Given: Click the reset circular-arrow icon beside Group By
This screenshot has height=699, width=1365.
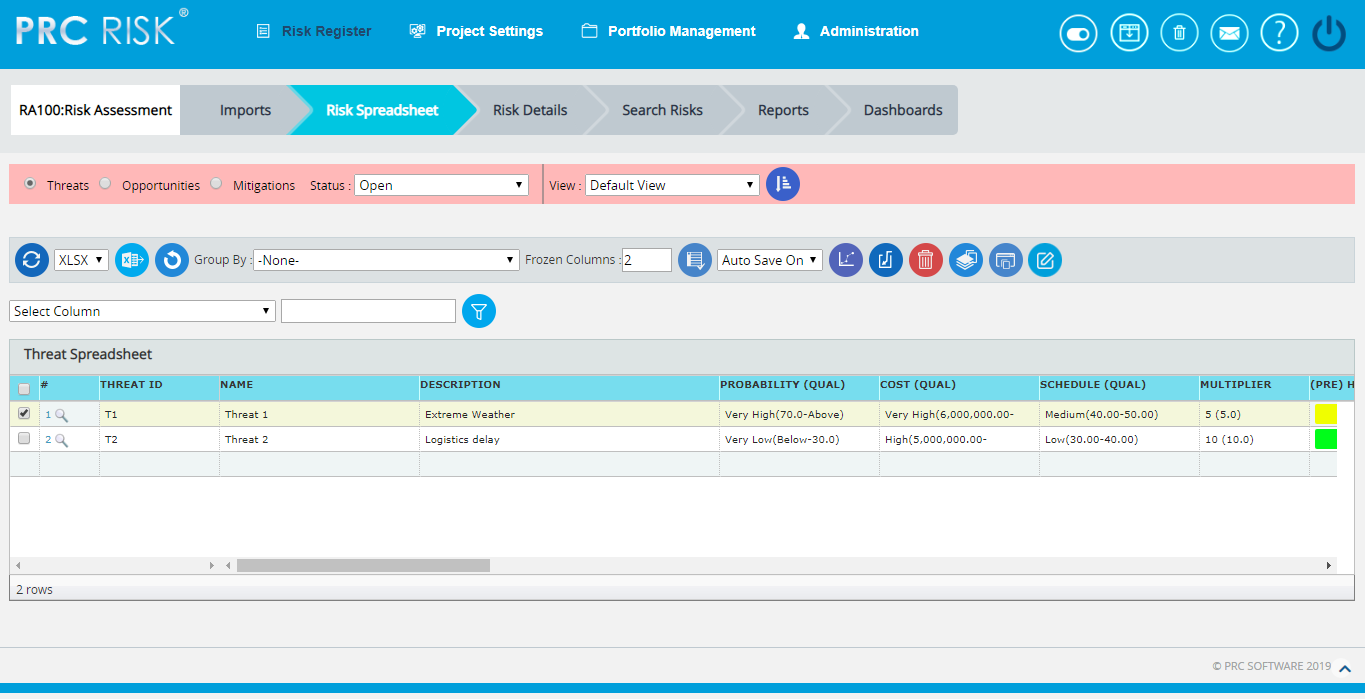Looking at the screenshot, I should coord(172,260).
